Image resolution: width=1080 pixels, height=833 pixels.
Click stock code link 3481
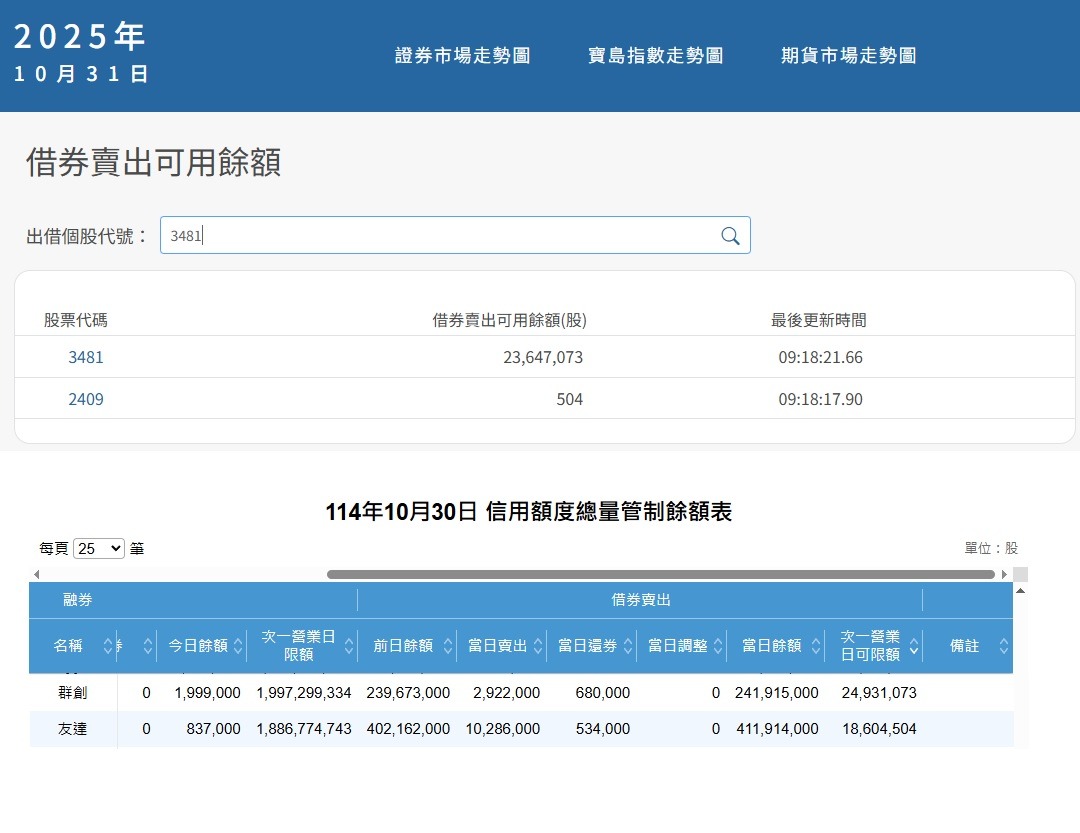[86, 357]
